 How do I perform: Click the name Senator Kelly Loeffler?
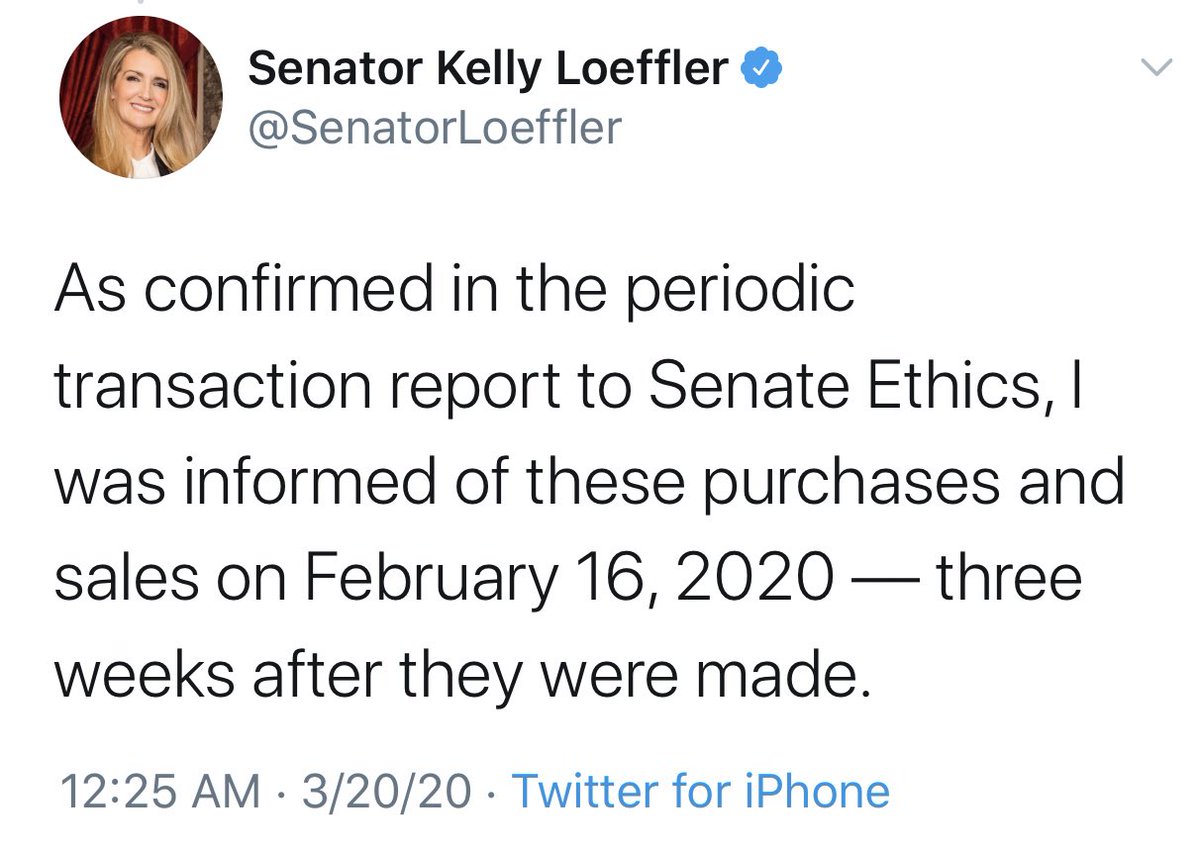tap(487, 69)
